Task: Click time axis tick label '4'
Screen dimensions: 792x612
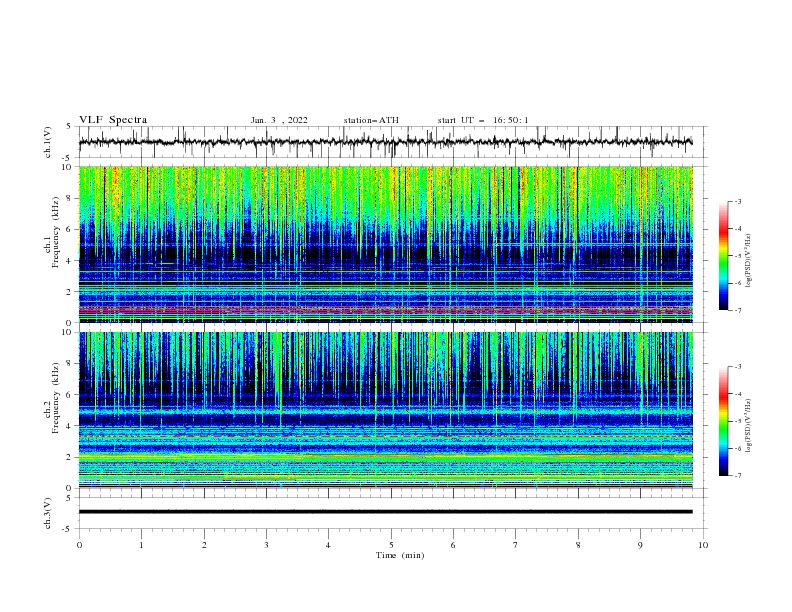Action: coord(328,545)
